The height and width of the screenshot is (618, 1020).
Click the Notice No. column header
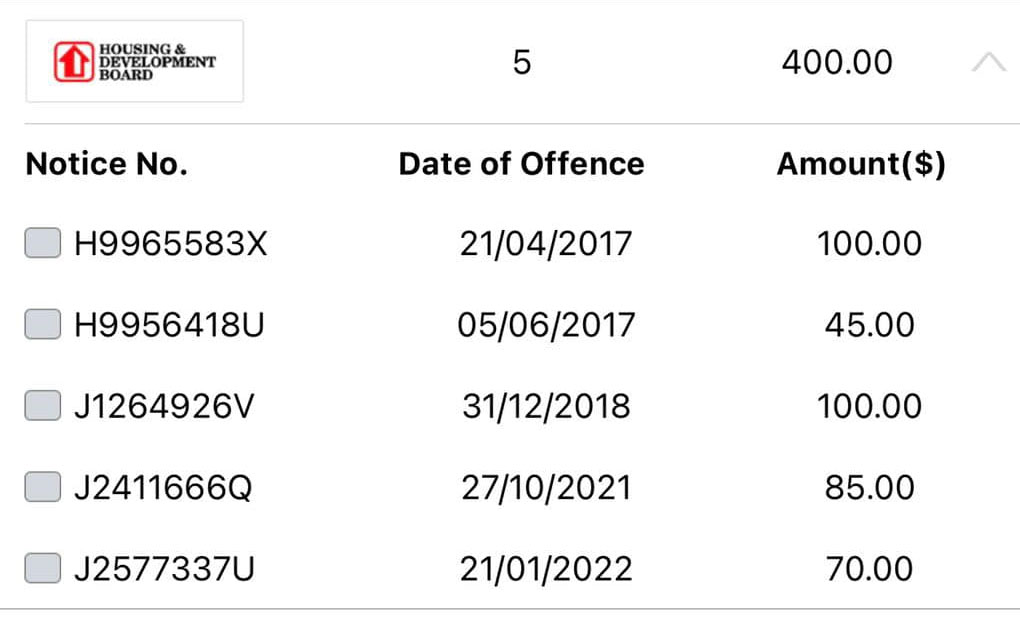pyautogui.click(x=107, y=164)
